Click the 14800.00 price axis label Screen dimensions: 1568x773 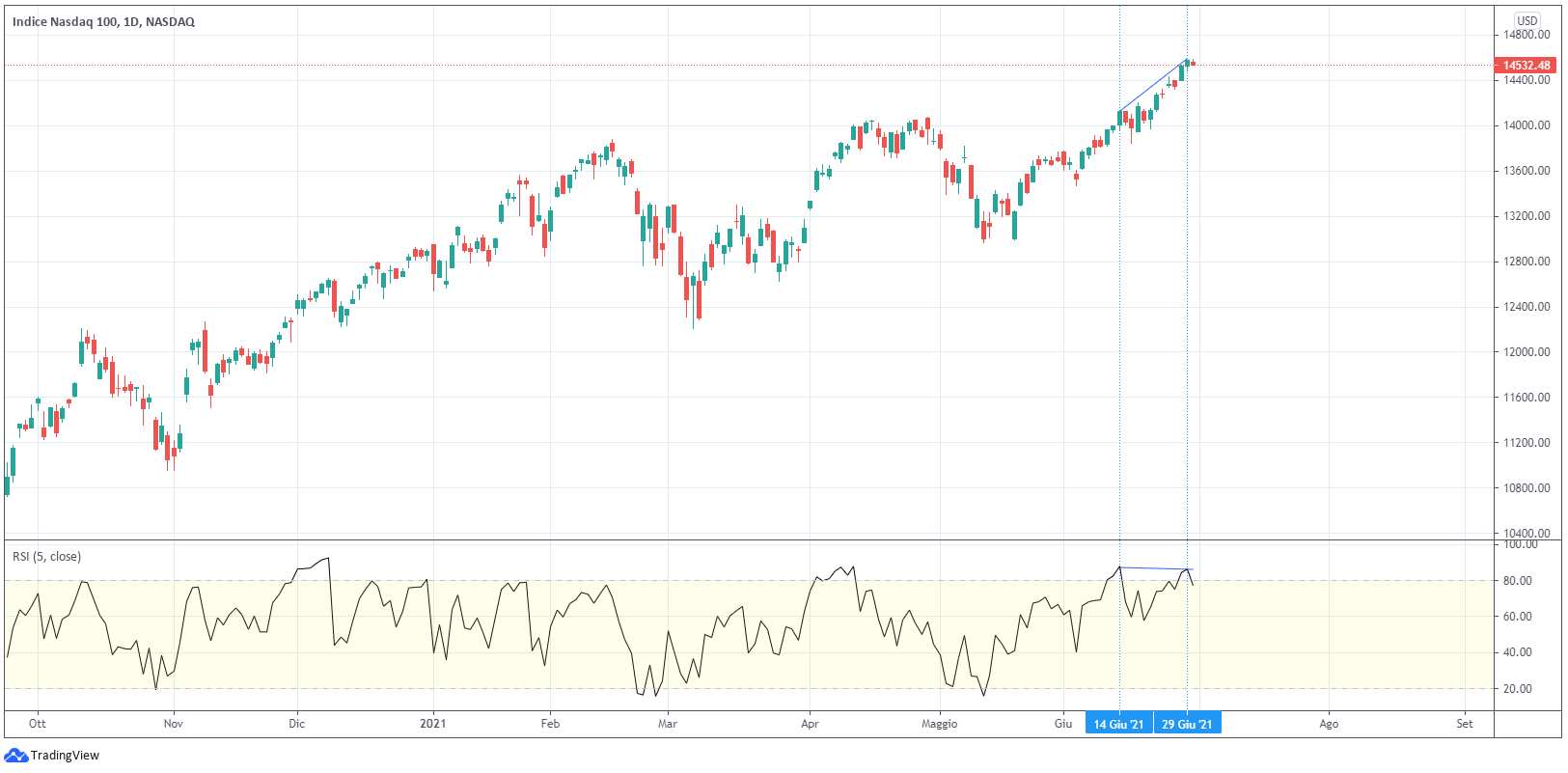[1527, 35]
